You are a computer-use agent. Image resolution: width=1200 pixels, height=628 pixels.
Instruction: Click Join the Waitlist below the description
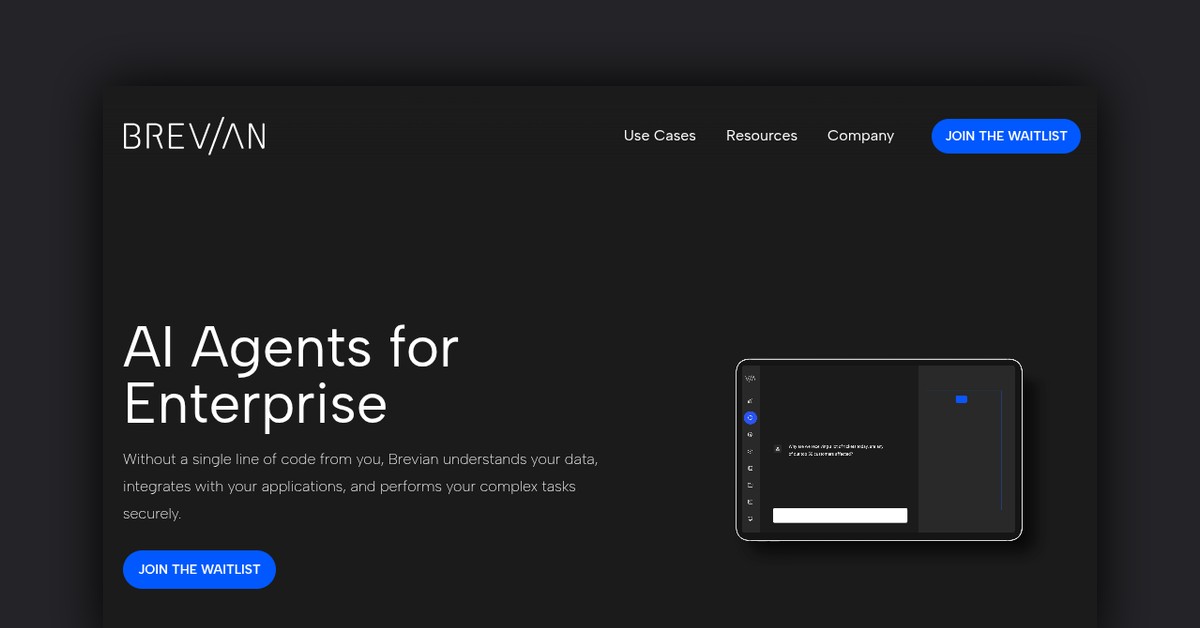(199, 569)
